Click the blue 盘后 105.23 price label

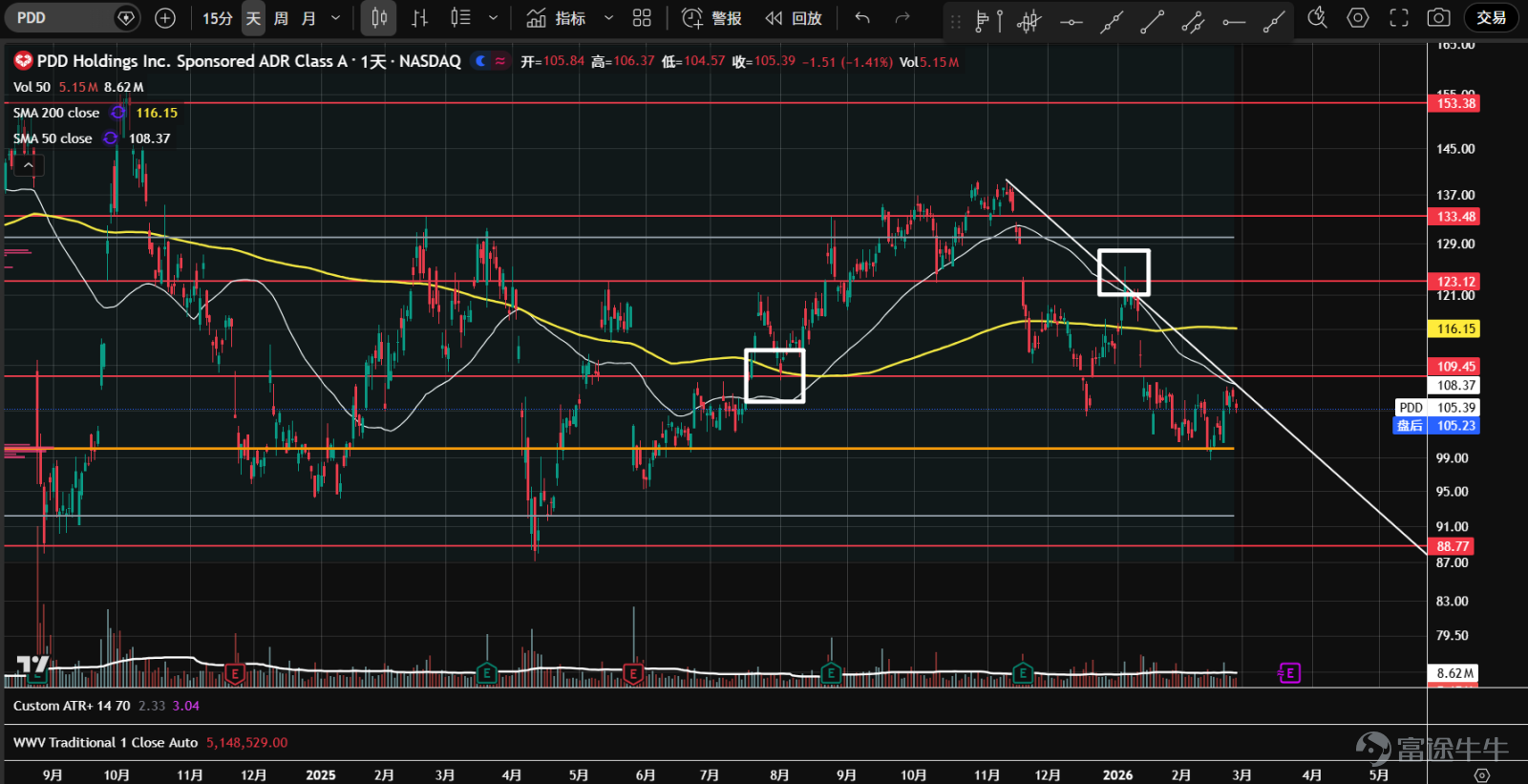click(1436, 426)
